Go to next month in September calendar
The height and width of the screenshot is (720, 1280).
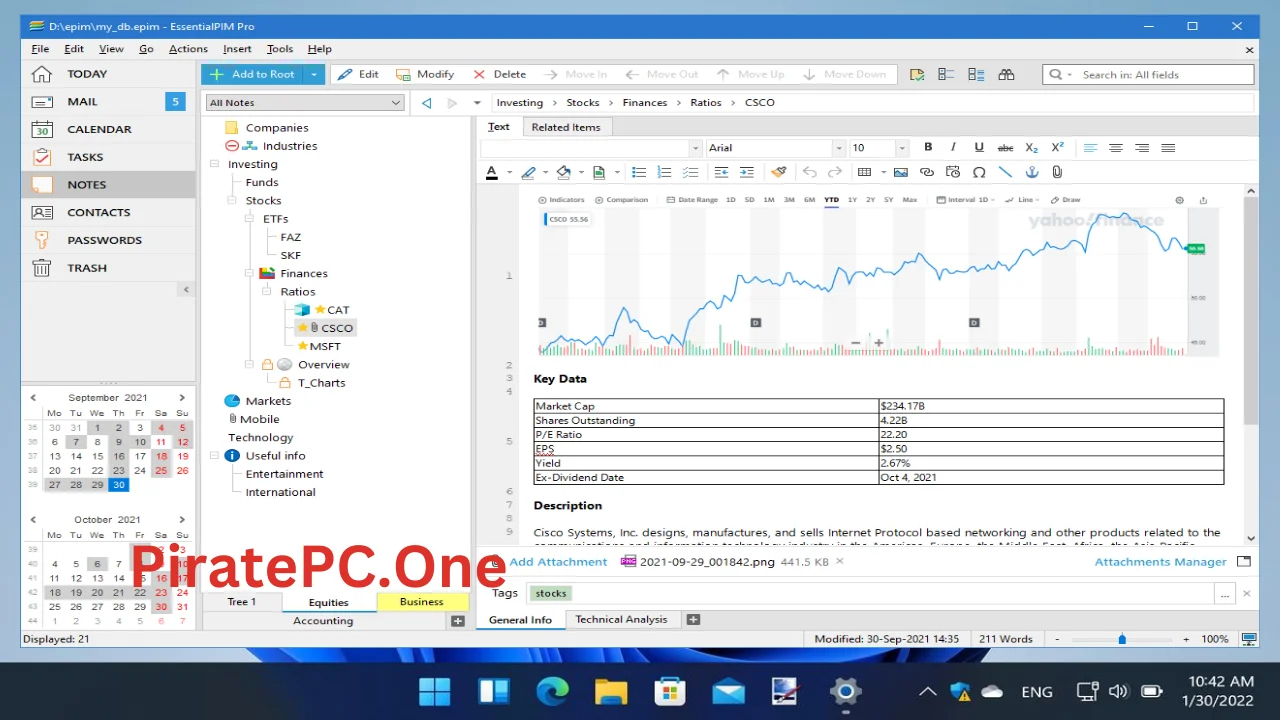(182, 398)
